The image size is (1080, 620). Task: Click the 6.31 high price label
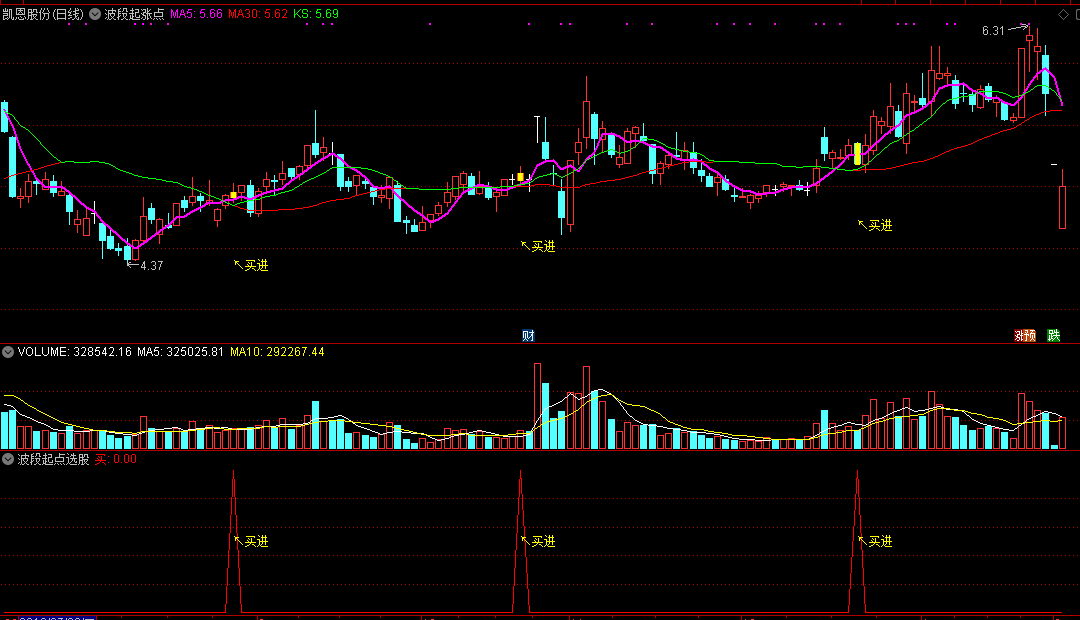pyautogui.click(x=993, y=31)
